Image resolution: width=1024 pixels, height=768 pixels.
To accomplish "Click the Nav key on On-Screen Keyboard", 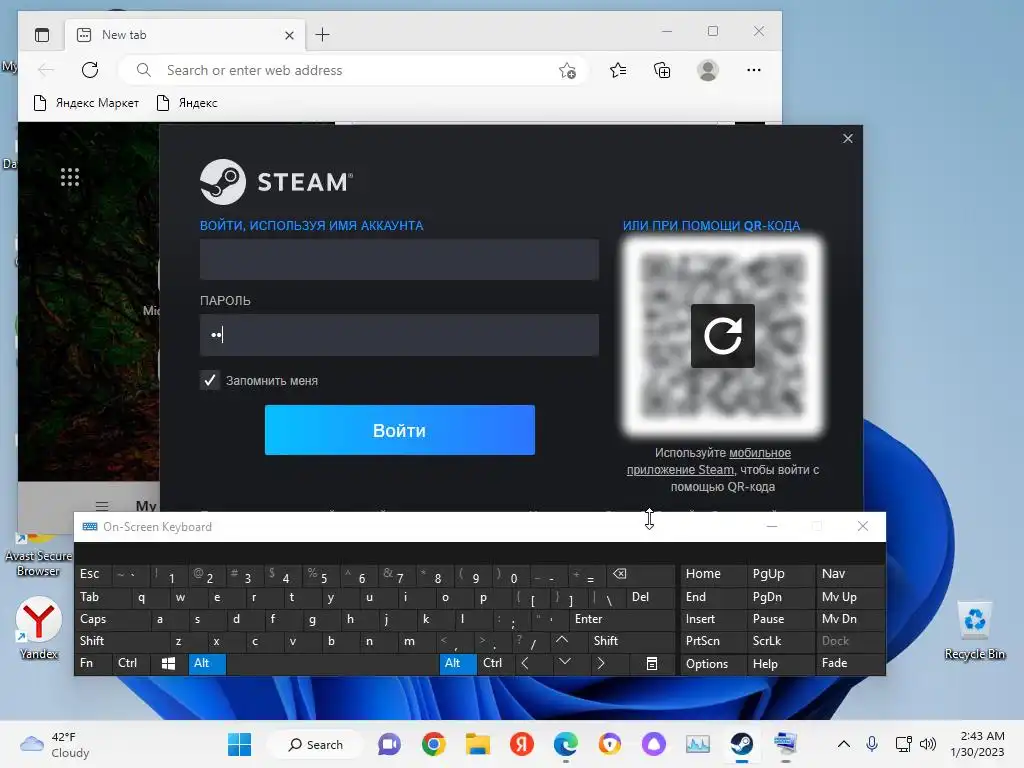I will (x=851, y=573).
